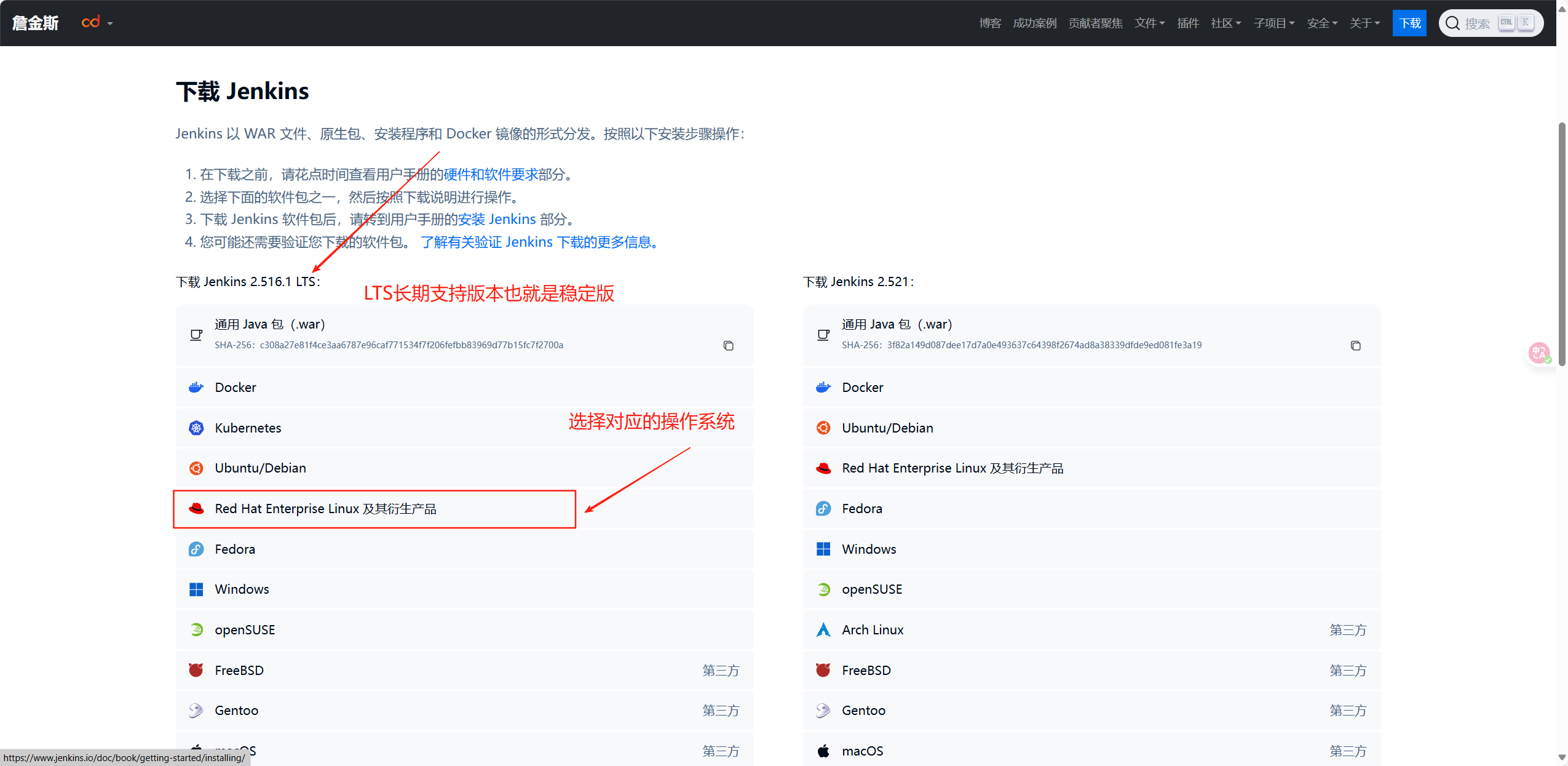
Task: Open the LTS Fedora row
Action: coord(464,549)
